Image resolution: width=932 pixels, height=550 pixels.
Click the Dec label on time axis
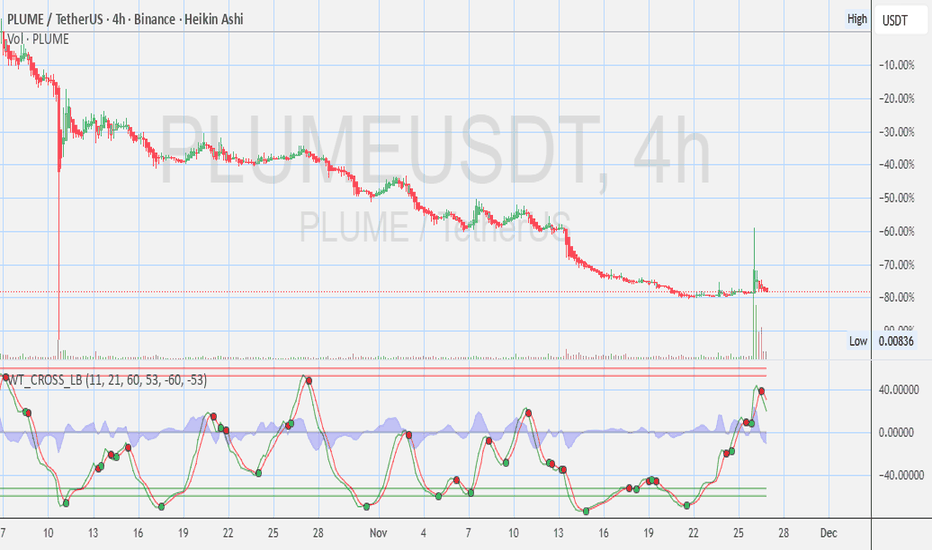(x=829, y=533)
